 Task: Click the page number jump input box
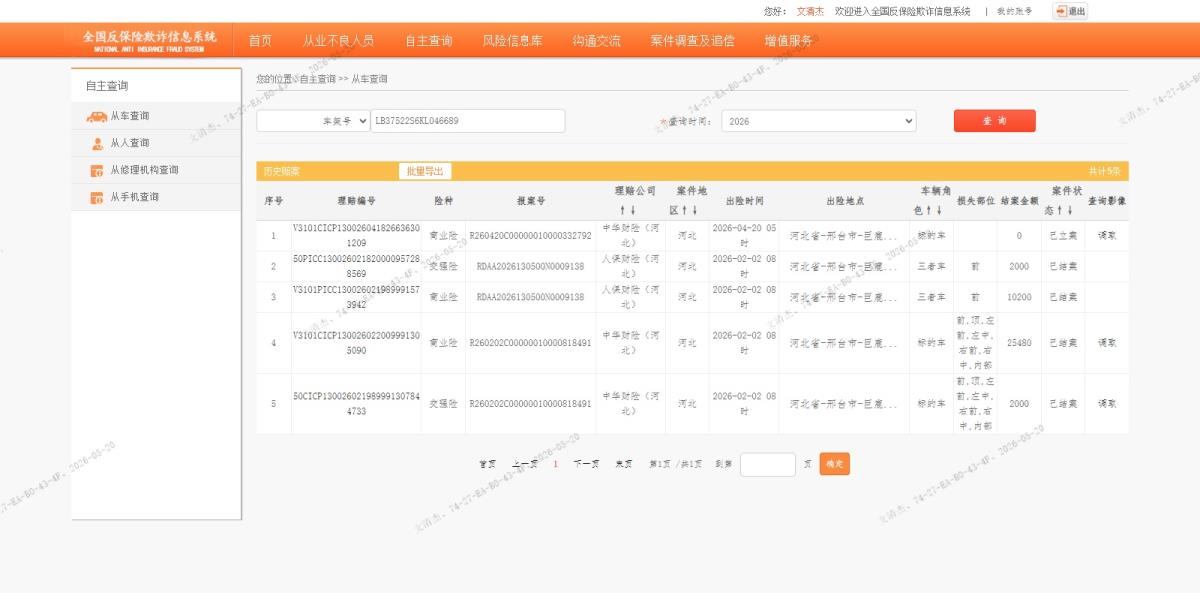768,464
